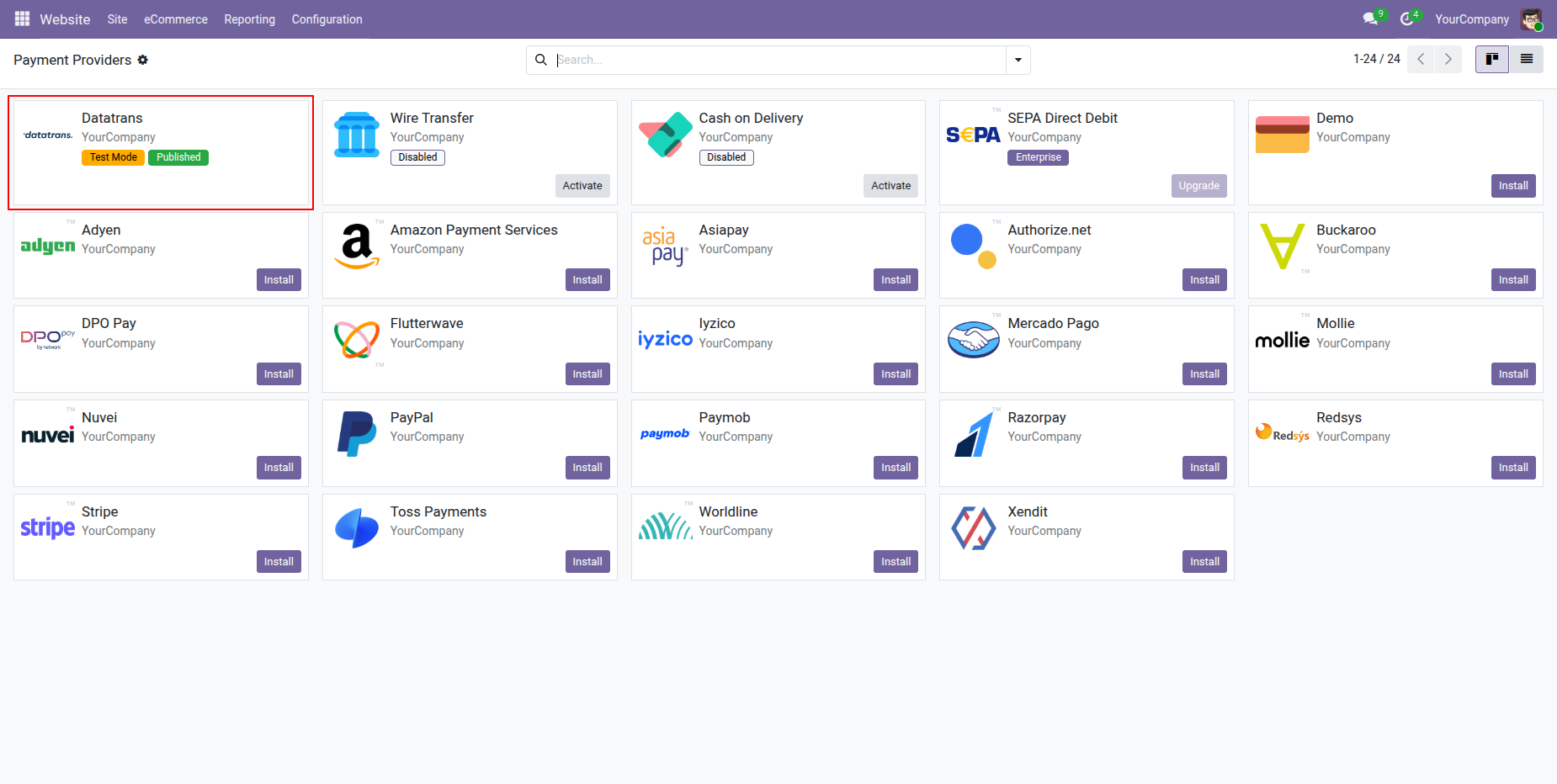Open the activities clock icon
1557x784 pixels.
tap(1407, 19)
